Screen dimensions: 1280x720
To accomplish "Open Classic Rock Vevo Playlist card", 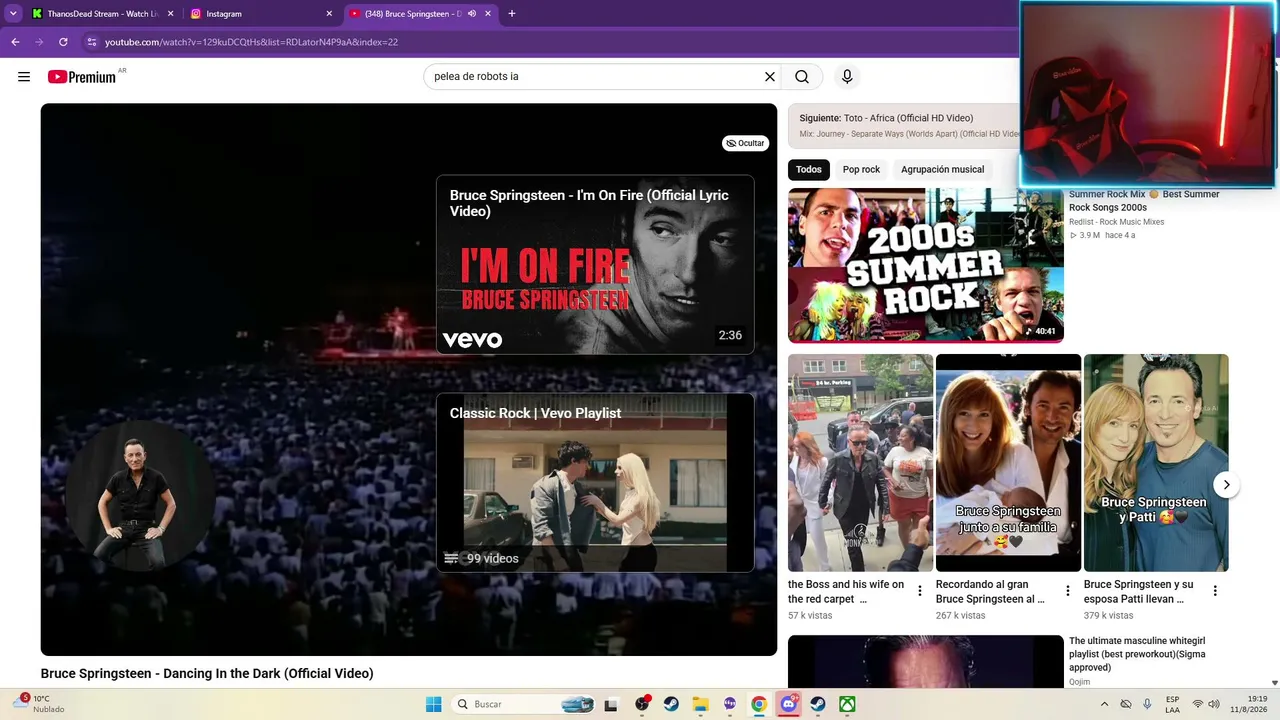I will click(595, 482).
